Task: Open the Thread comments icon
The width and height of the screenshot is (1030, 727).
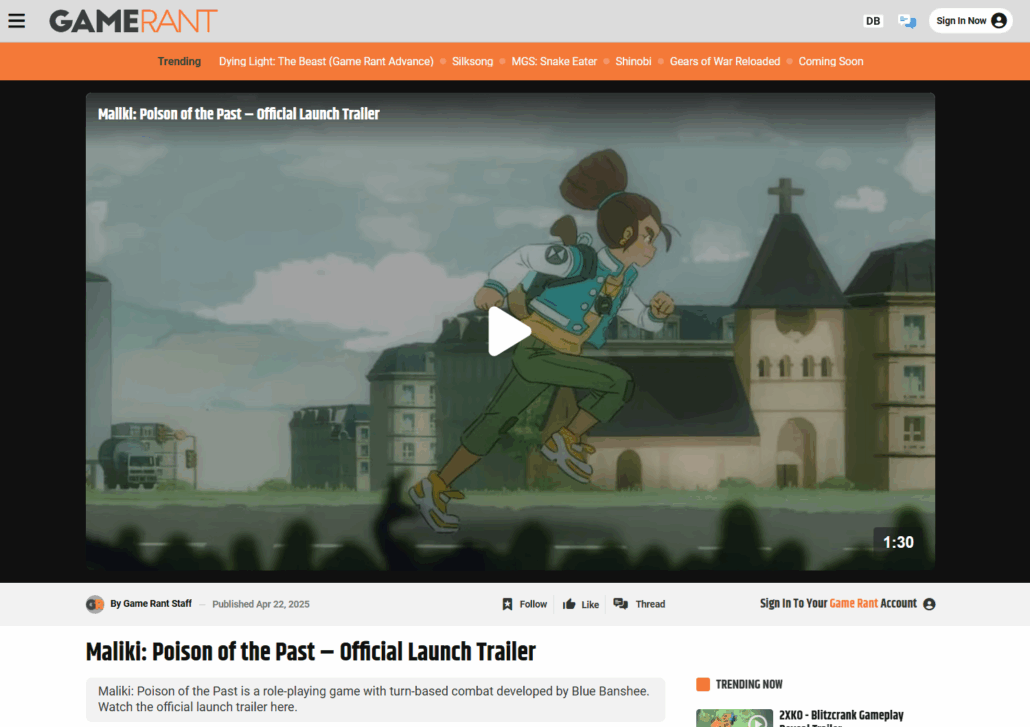Action: pos(621,604)
